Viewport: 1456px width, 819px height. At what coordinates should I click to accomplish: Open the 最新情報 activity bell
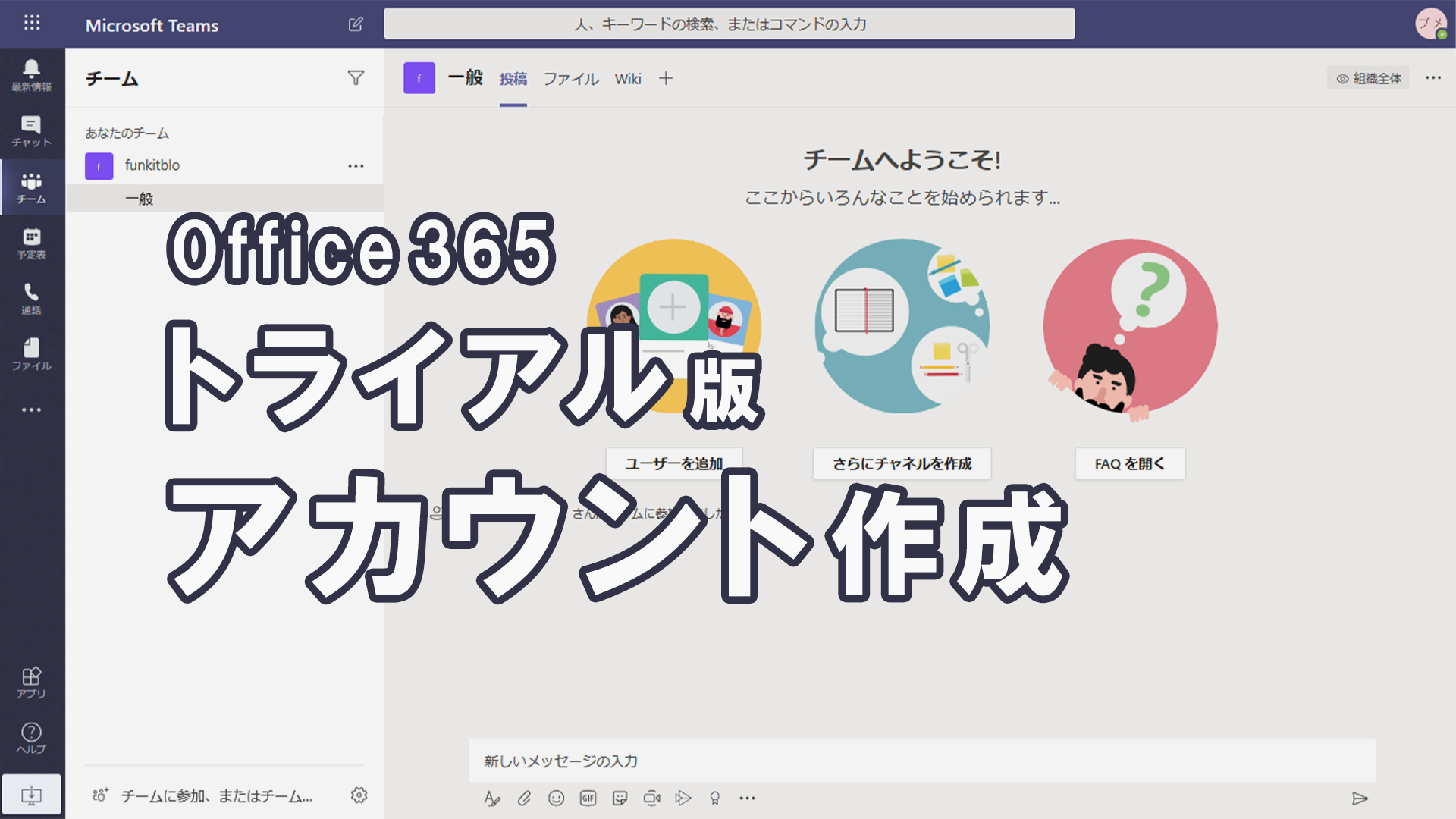click(x=32, y=75)
